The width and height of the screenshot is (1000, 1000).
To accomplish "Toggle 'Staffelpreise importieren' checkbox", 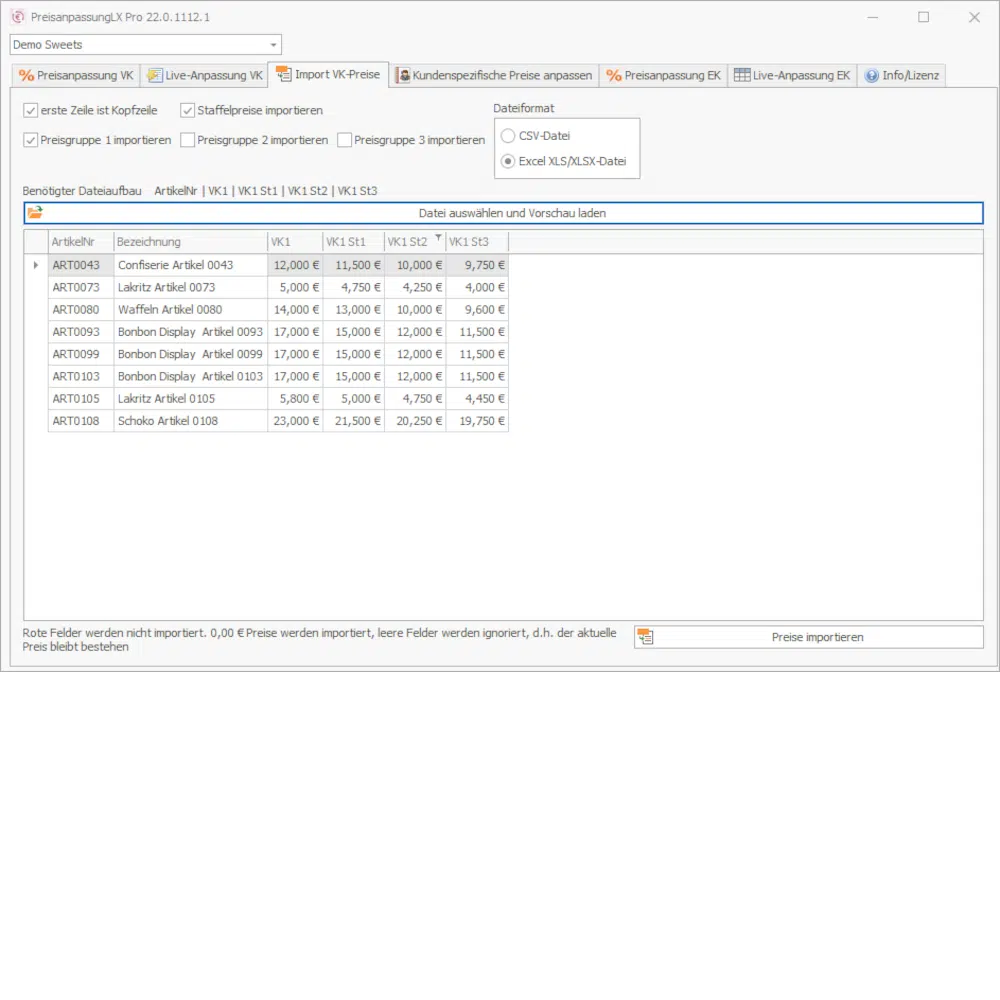I will point(188,110).
